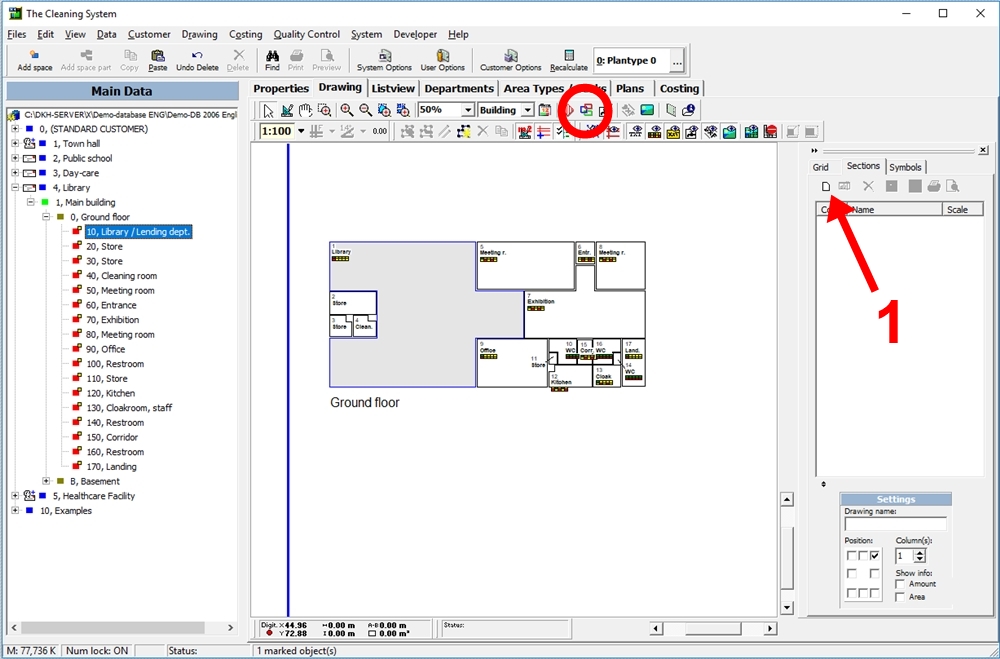The image size is (1000, 659).
Task: Click the Plantype browse ellipsis button
Action: (677, 61)
